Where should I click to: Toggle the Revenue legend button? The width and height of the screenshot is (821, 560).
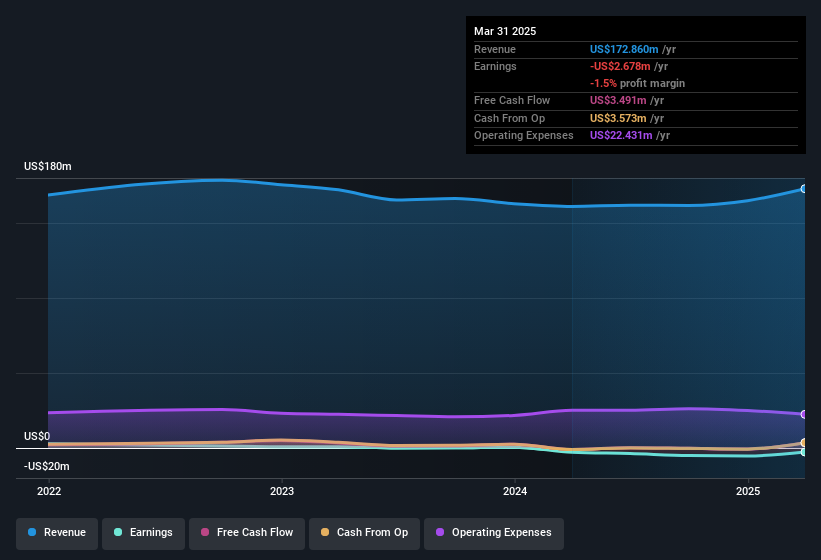pos(57,533)
